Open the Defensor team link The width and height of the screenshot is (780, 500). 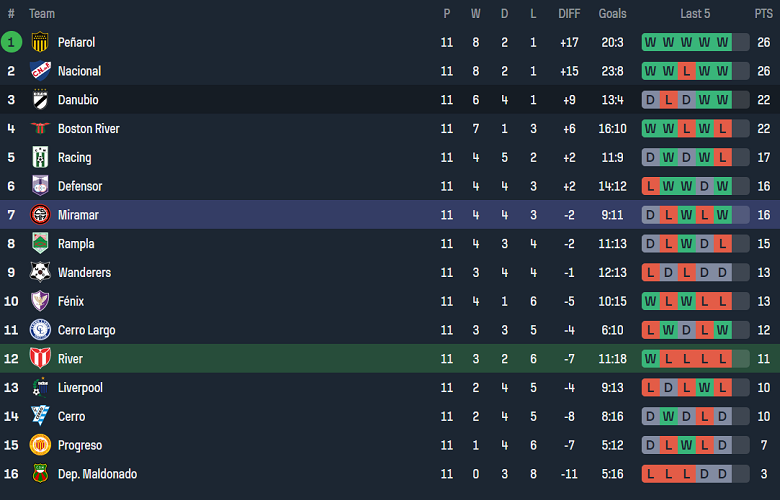click(80, 186)
